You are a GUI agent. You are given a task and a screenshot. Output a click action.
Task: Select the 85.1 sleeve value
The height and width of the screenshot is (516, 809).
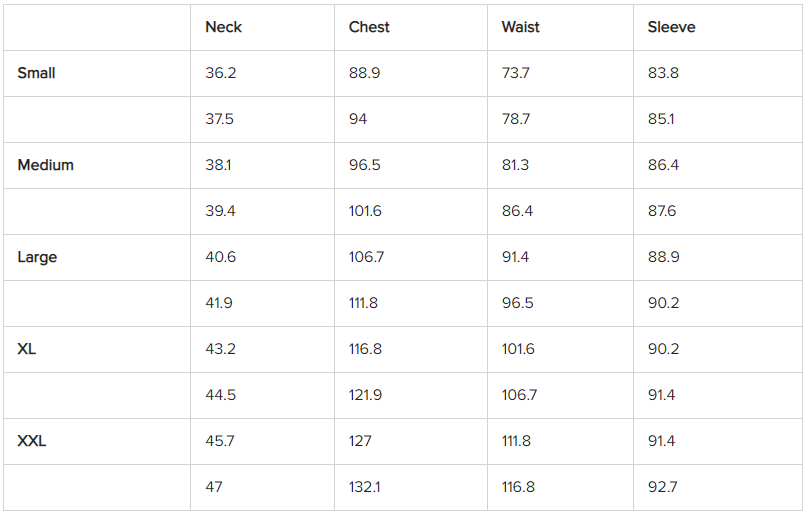661,119
